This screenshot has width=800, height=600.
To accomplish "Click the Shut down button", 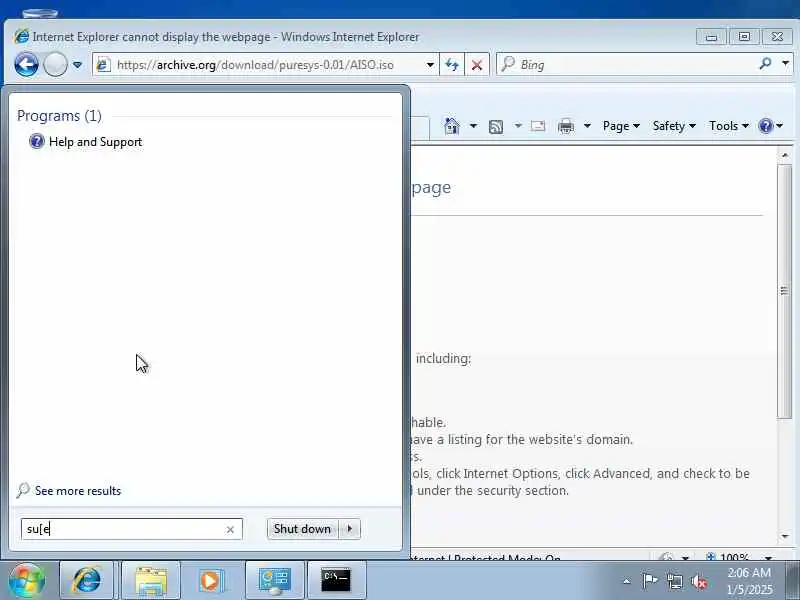I will coord(302,529).
